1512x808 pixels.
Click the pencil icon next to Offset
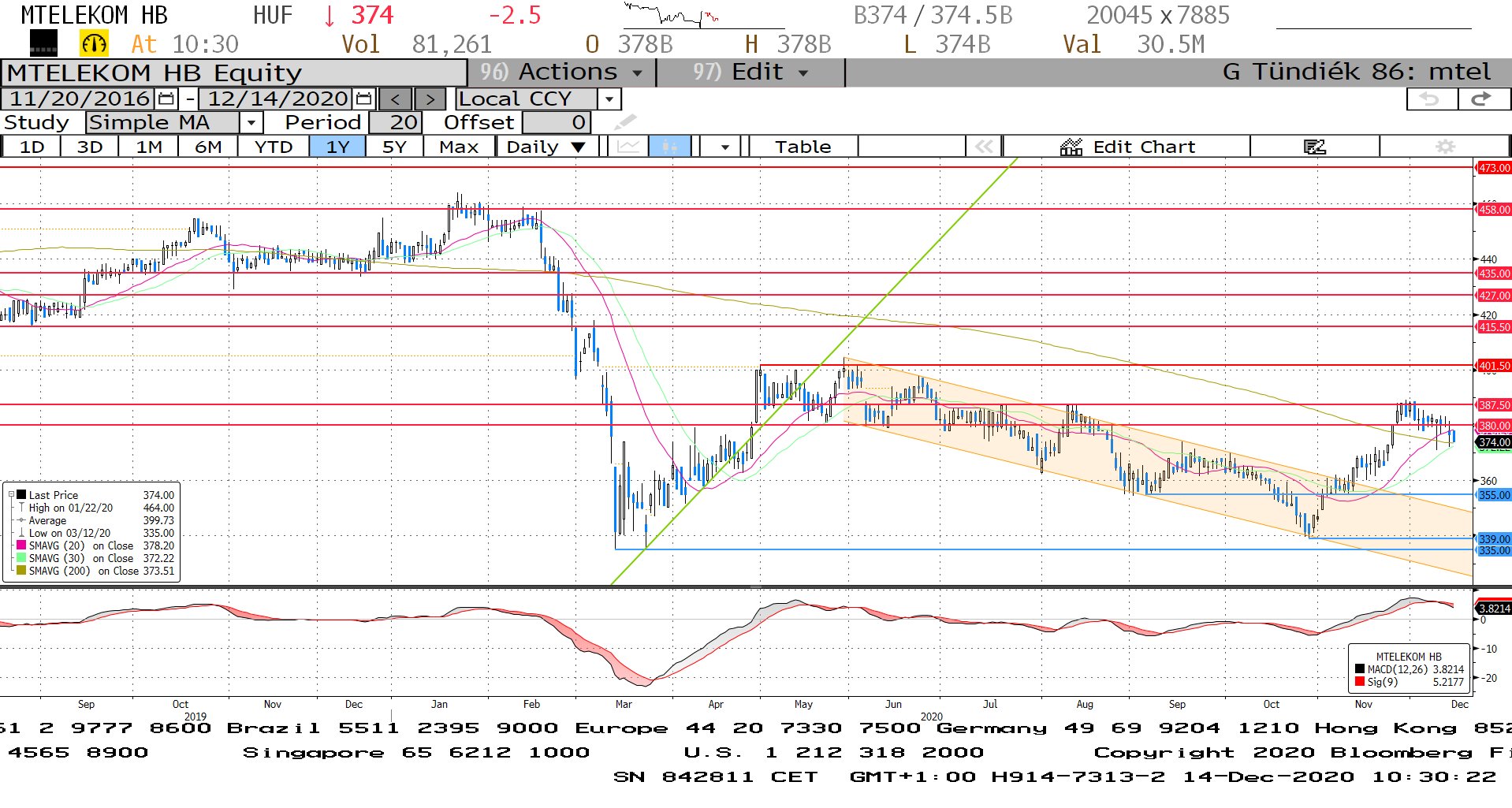[x=624, y=121]
